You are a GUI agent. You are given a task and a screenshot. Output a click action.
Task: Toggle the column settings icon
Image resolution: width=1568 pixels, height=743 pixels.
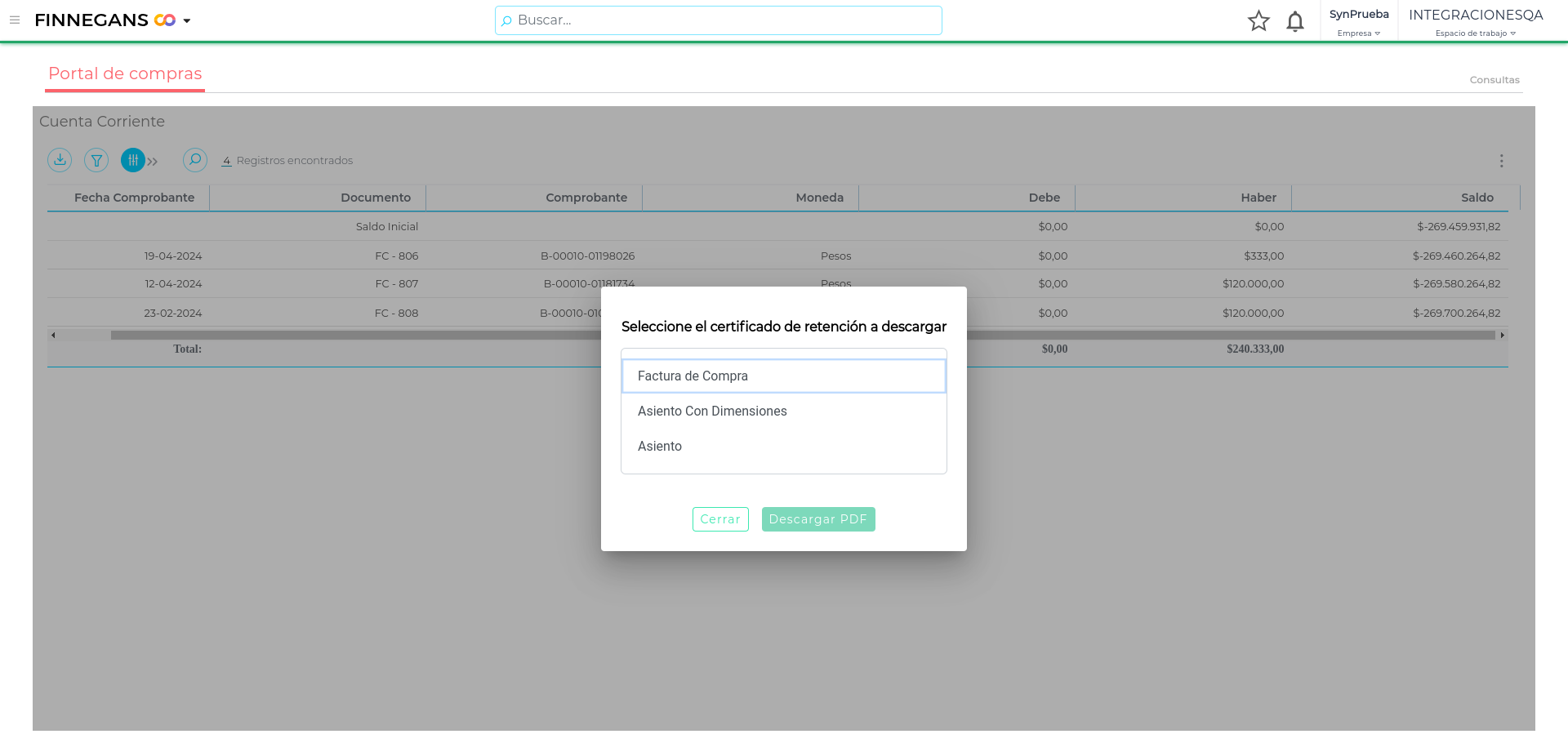point(132,160)
